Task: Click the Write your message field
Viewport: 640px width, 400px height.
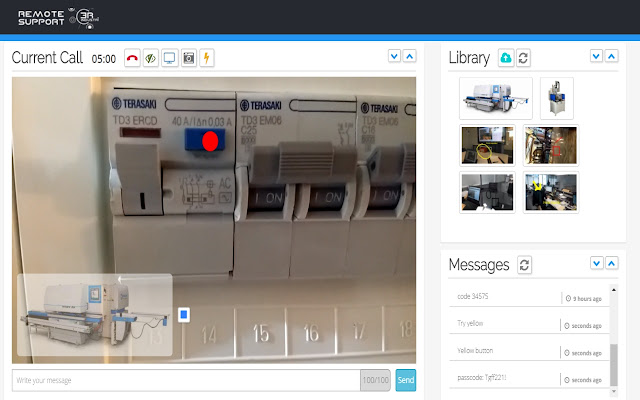Action: 186,380
